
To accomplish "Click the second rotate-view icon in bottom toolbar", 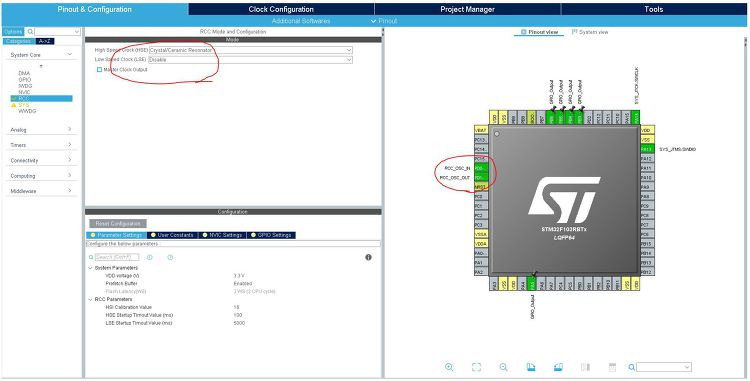I will pos(558,367).
